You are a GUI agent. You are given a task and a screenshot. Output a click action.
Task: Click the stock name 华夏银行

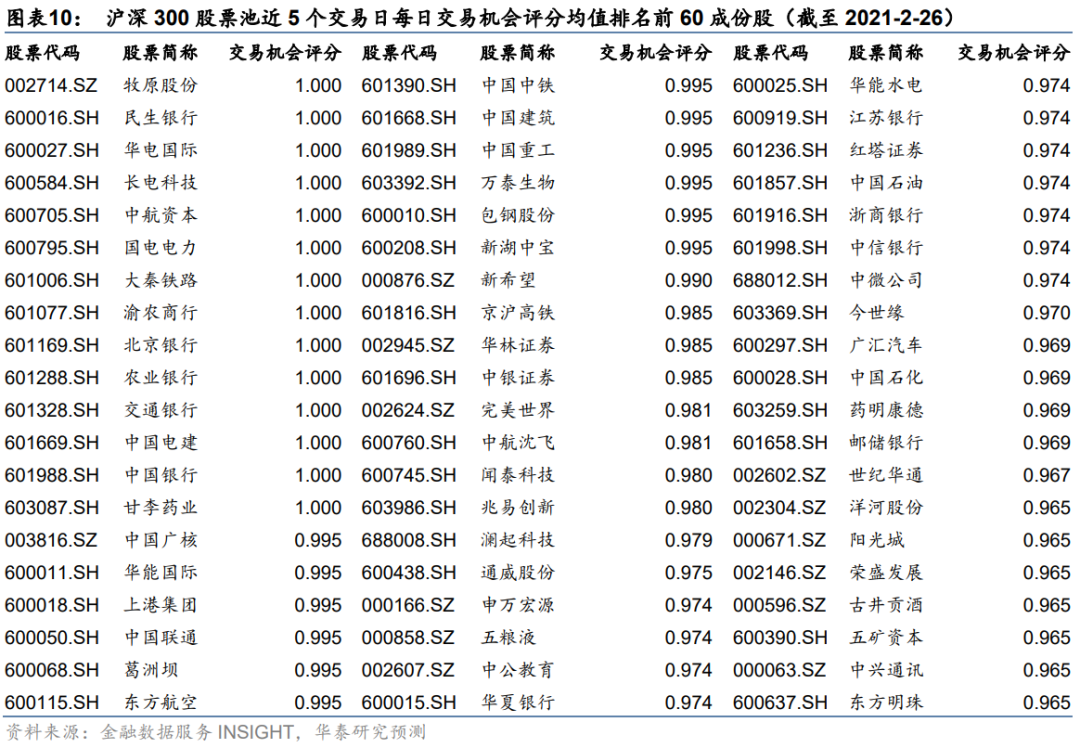click(x=518, y=703)
